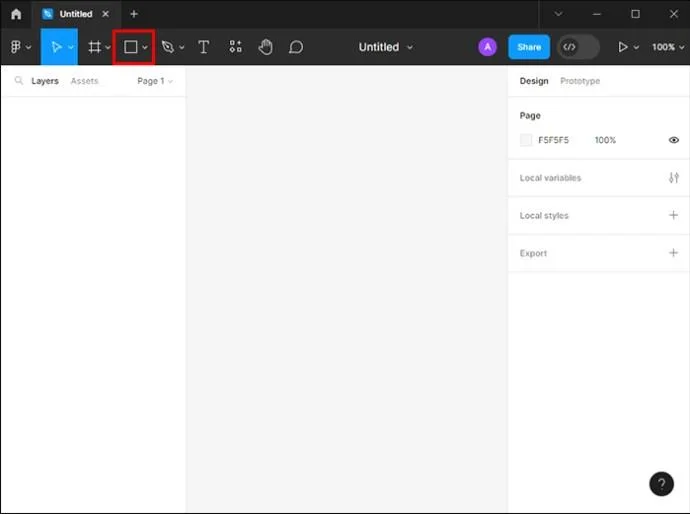The width and height of the screenshot is (690, 514).
Task: Open a new tab with plus
Action: tap(134, 14)
